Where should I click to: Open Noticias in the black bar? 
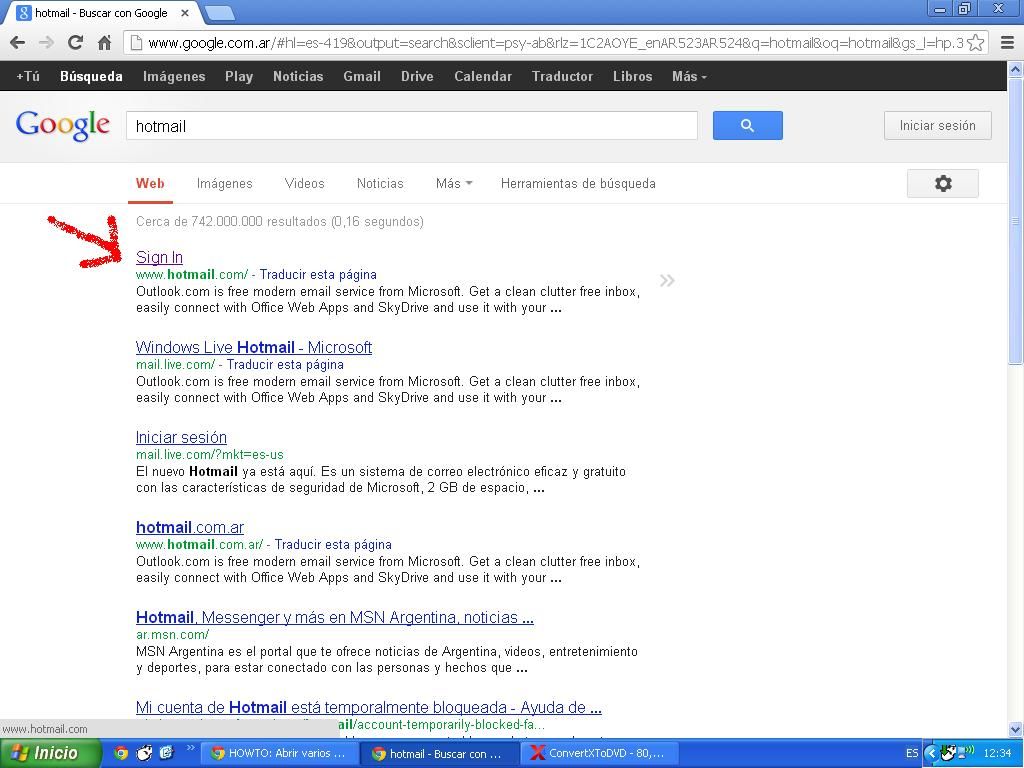[x=298, y=76]
